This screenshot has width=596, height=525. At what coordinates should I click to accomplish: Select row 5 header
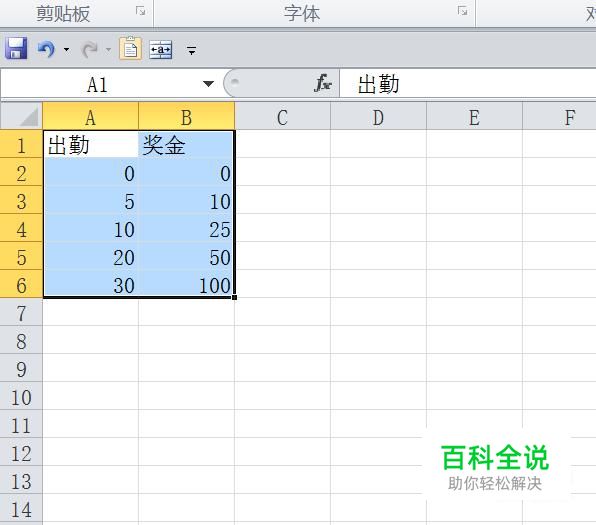(x=21, y=256)
